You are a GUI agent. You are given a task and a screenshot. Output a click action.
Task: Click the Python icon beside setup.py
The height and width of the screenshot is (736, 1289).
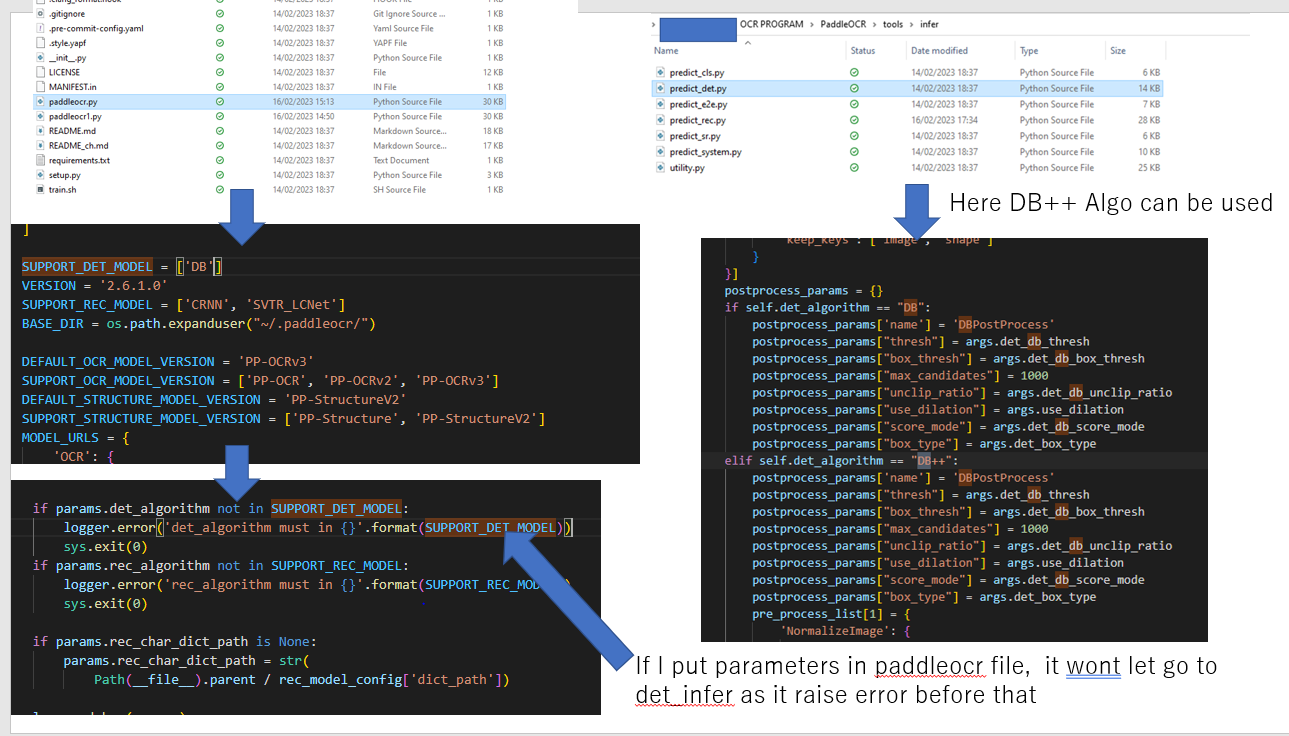point(39,175)
